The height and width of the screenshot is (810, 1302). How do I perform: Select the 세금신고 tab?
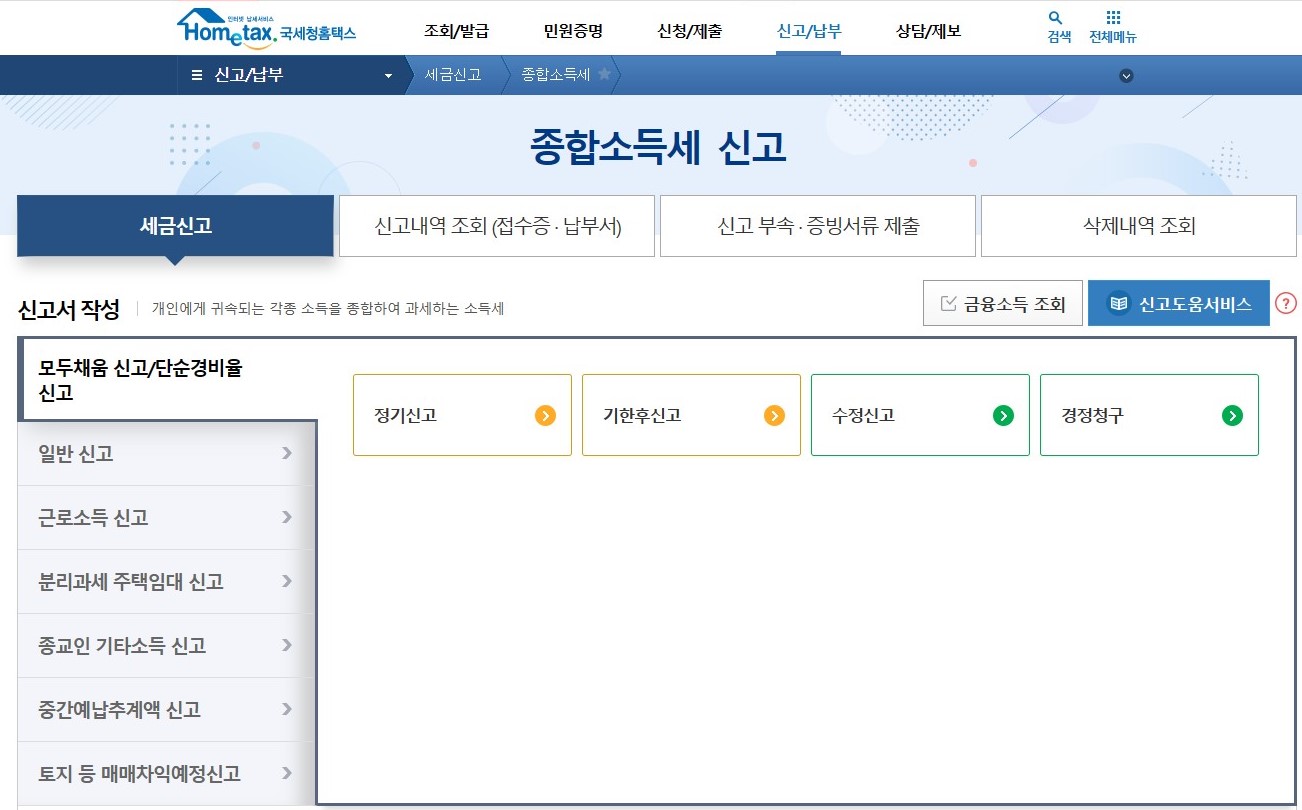pyautogui.click(x=175, y=226)
